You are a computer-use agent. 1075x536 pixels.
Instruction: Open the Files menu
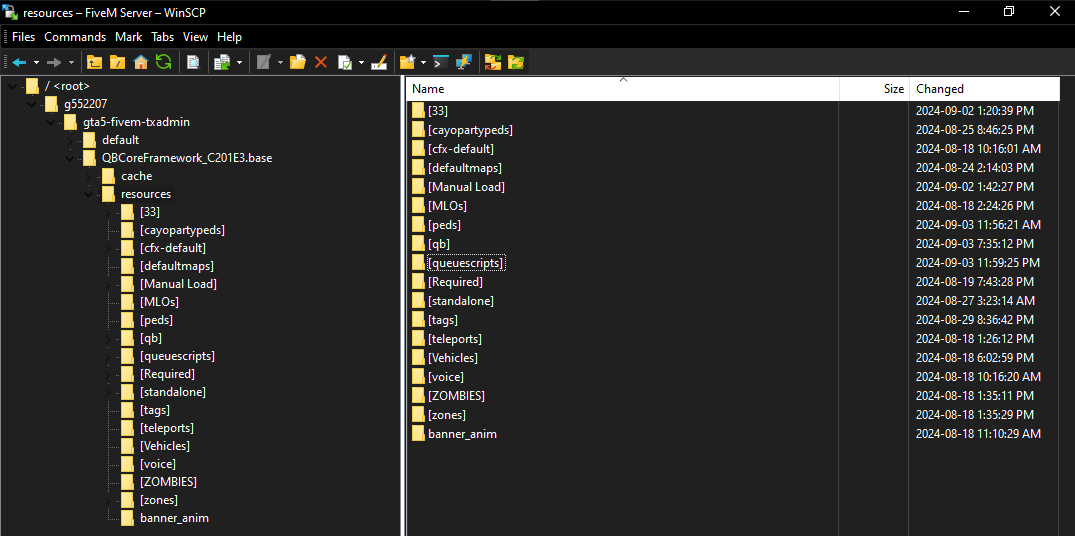coord(23,37)
